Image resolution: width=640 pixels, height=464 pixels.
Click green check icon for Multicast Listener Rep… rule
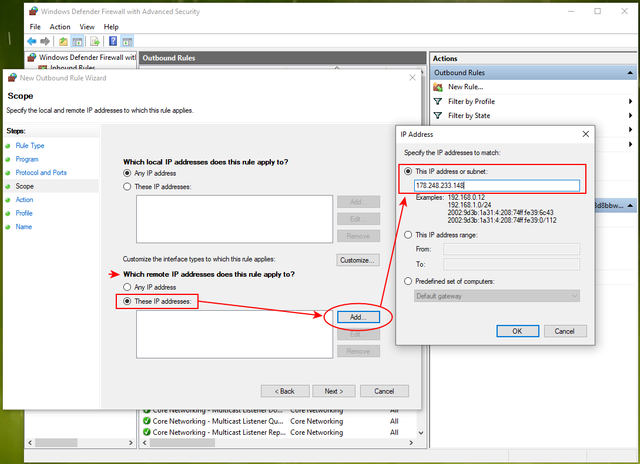point(147,432)
